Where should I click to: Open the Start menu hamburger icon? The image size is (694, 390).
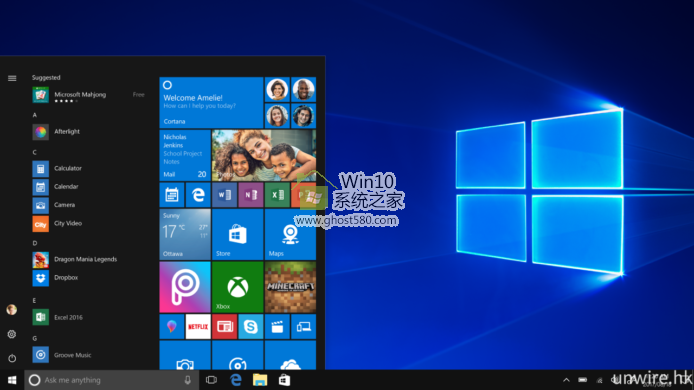(x=12, y=78)
